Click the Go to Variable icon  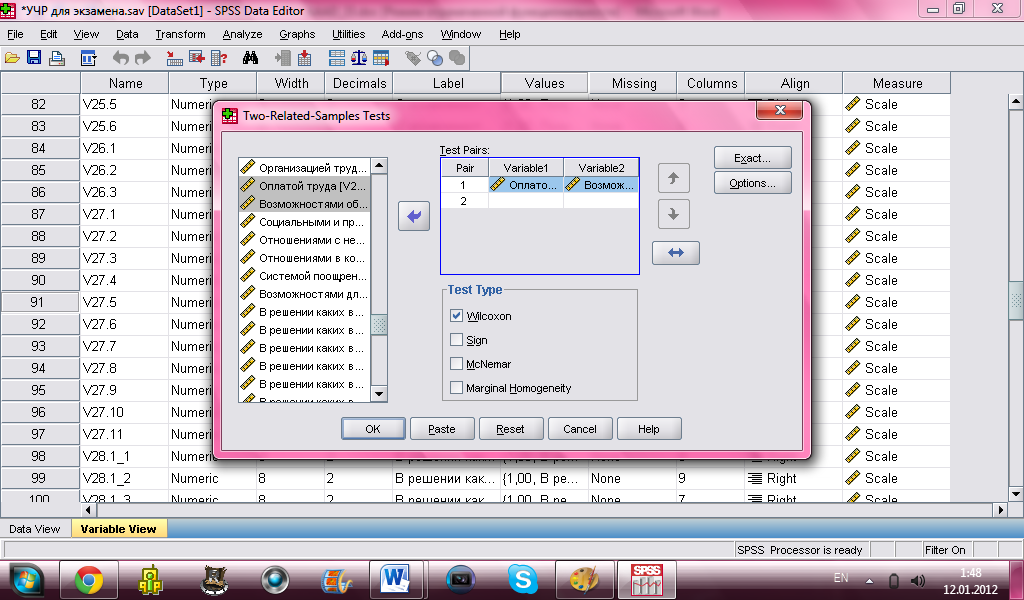197,58
